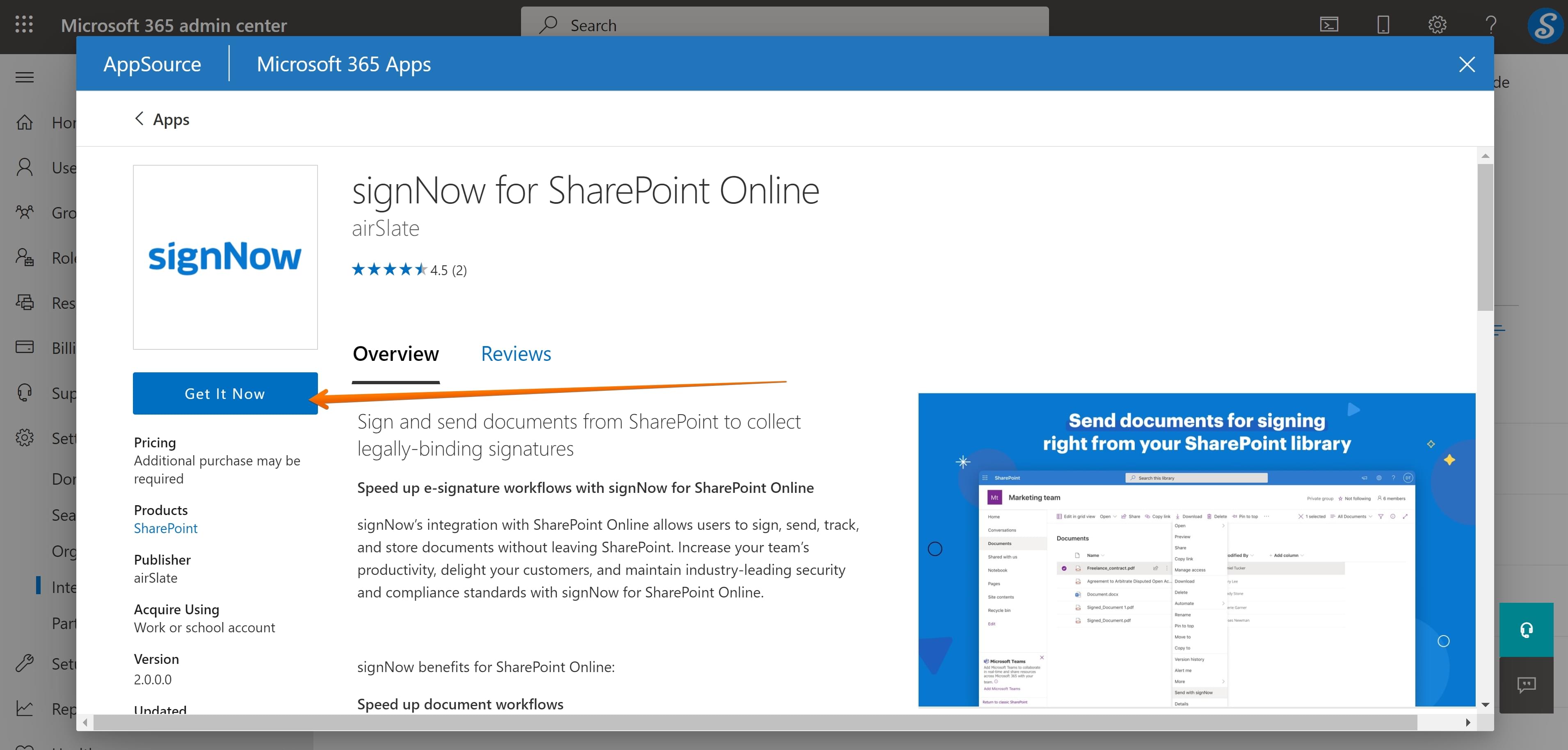1568x750 pixels.
Task: Click the vertical scrollbar up arrow
Action: 1485,156
